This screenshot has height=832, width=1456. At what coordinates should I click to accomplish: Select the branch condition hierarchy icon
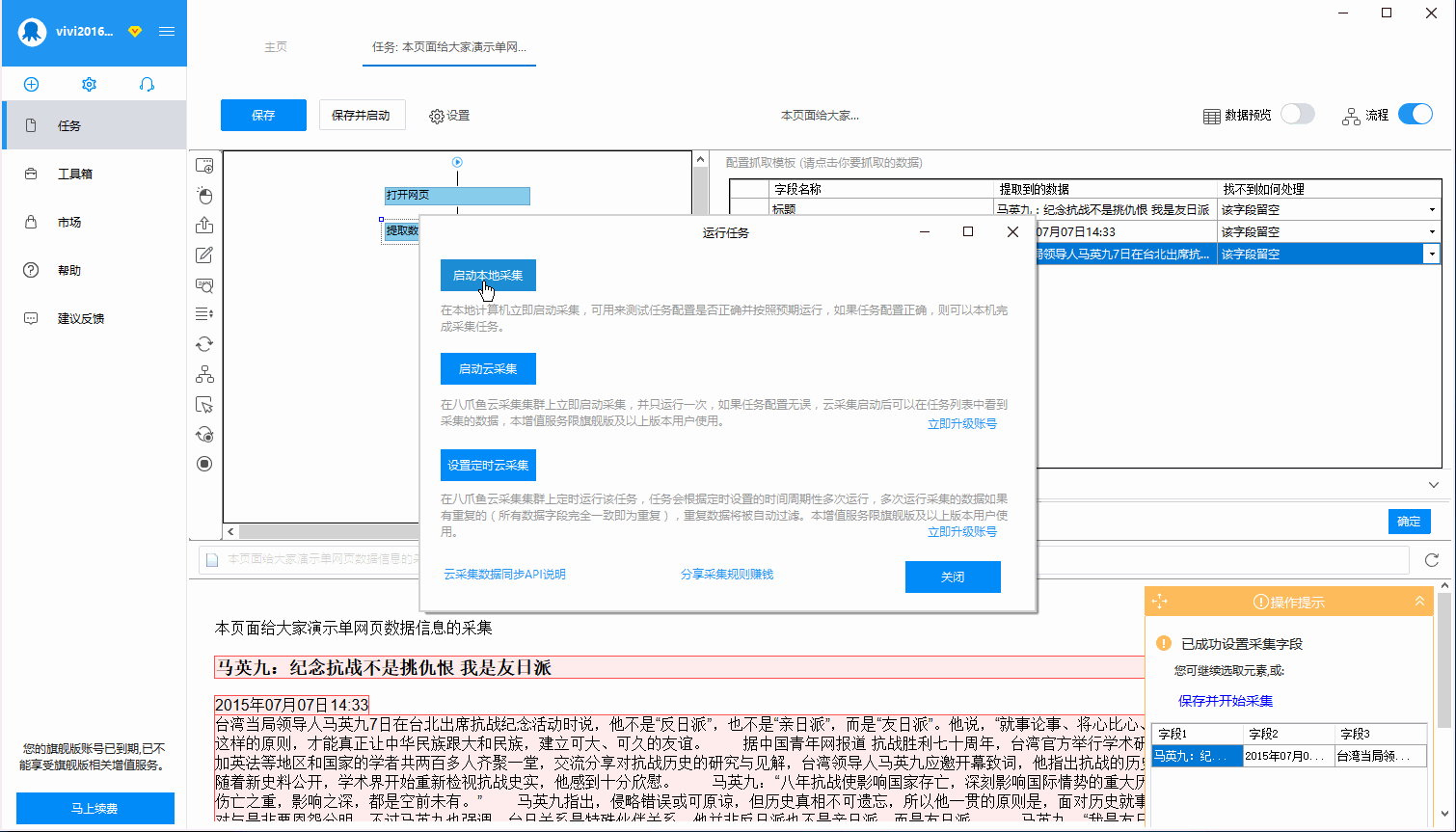(204, 374)
